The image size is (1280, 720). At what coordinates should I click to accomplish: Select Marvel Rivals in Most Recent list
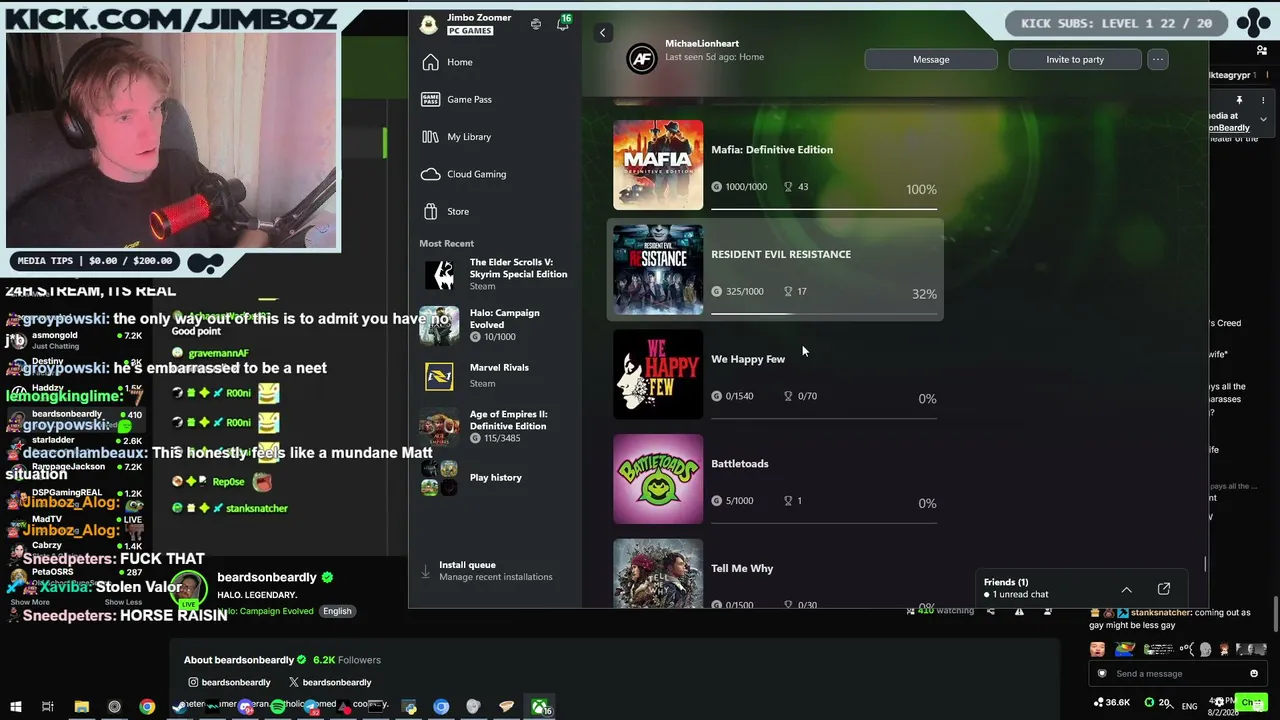pyautogui.click(x=494, y=375)
